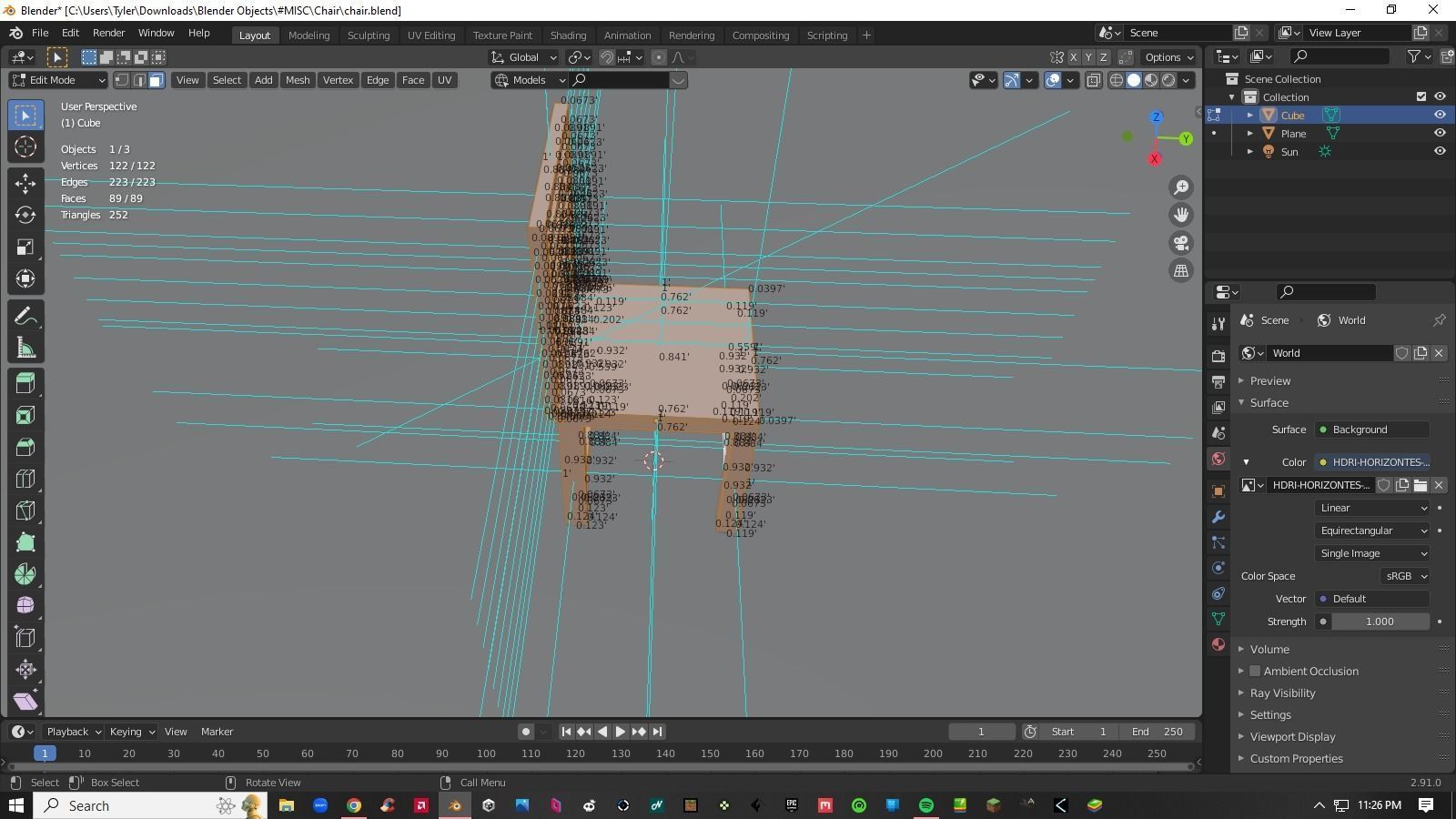This screenshot has height=819, width=1456.
Task: Expand the Cube tree item
Action: coord(1250,116)
